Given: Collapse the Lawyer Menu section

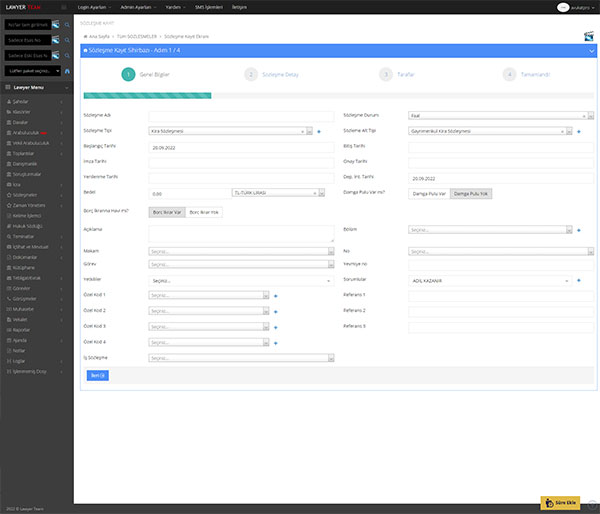Looking at the screenshot, I should [67, 88].
